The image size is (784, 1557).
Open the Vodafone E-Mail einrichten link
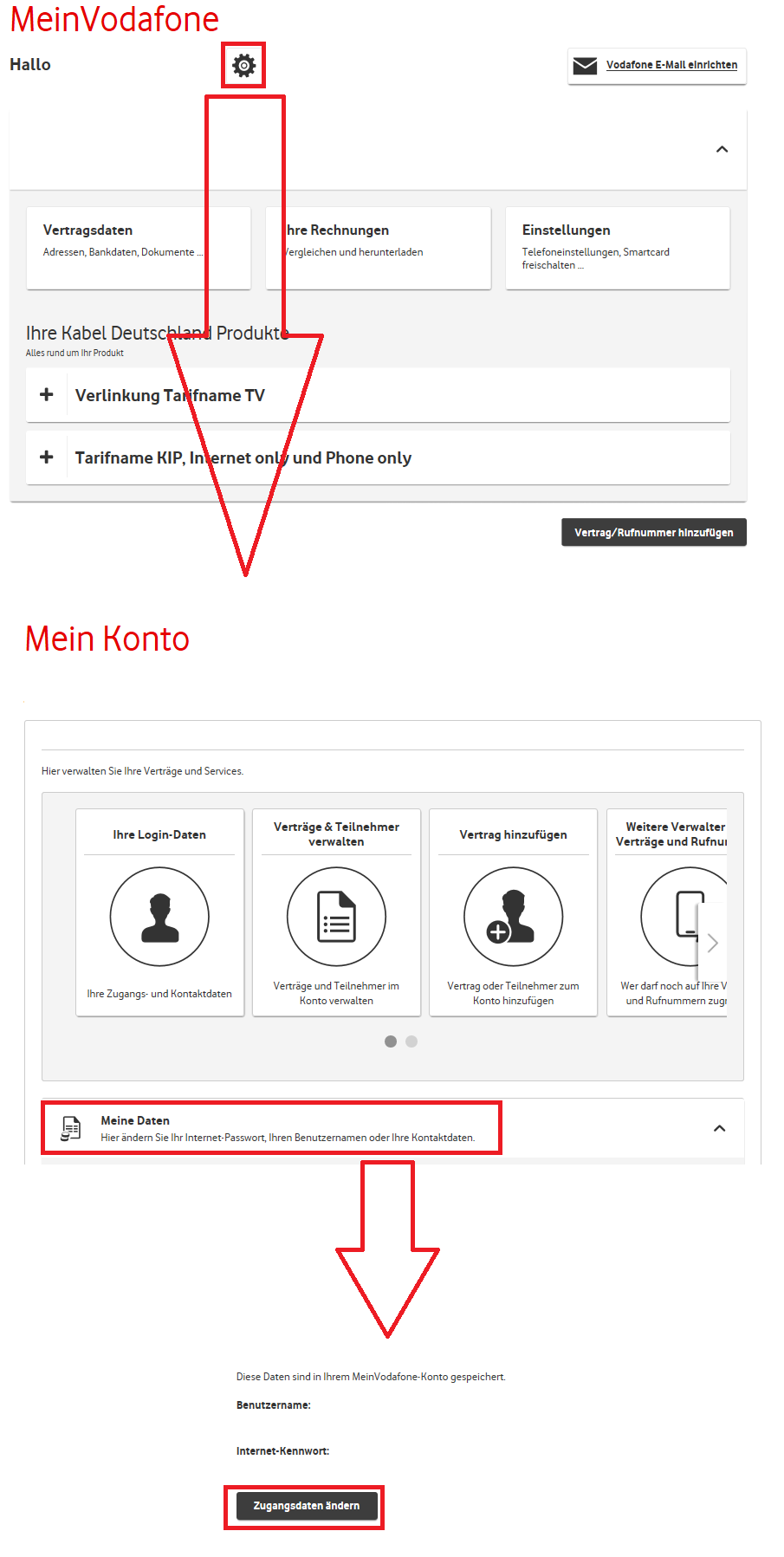pyautogui.click(x=671, y=65)
